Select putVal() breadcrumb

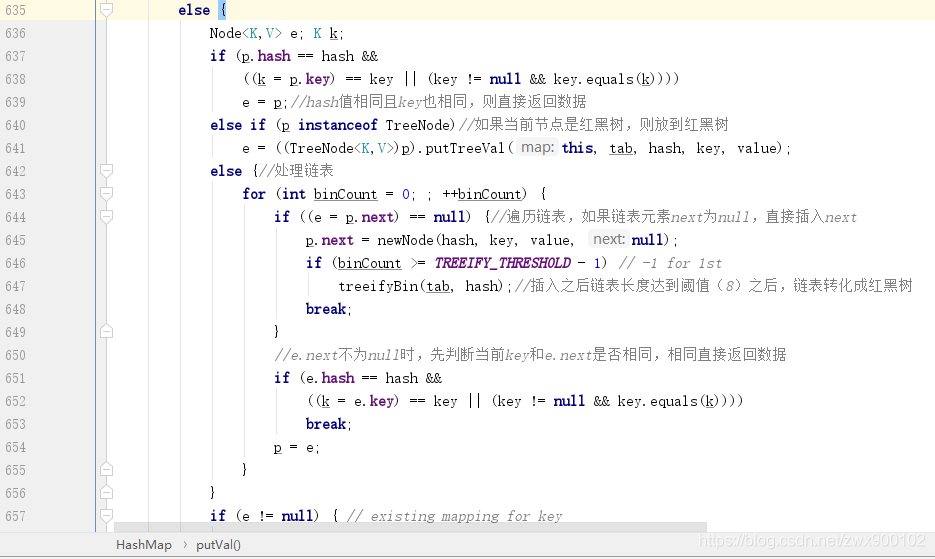click(x=218, y=545)
